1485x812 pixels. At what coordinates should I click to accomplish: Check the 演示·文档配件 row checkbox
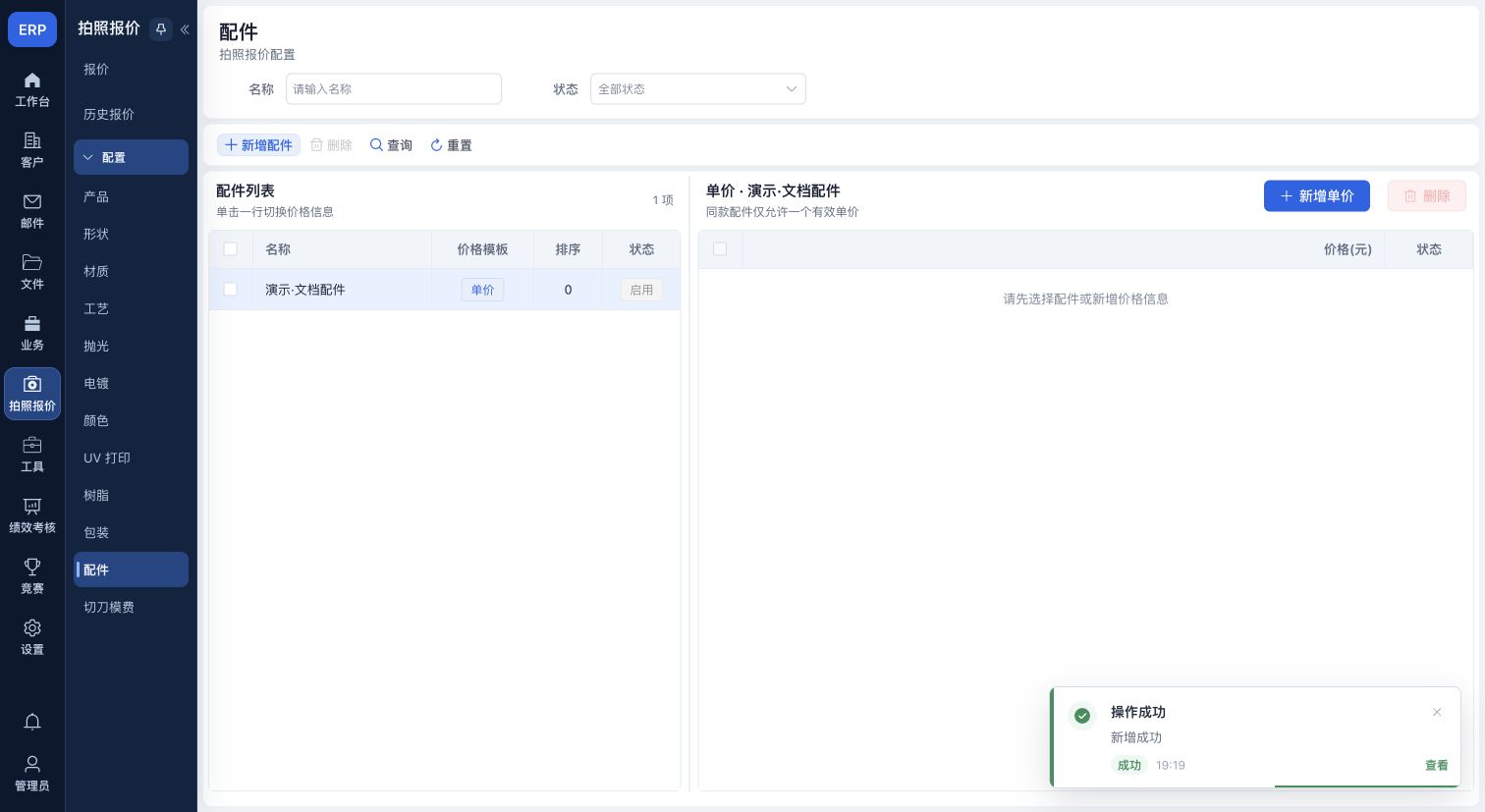pos(231,290)
